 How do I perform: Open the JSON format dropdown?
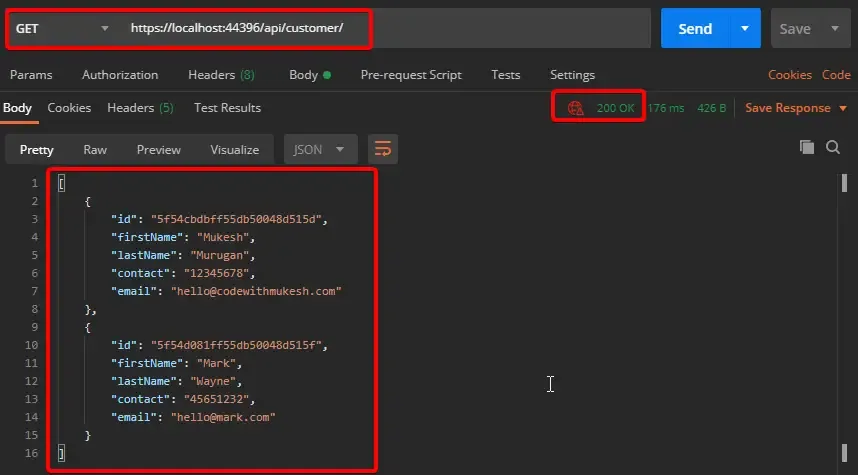click(321, 149)
